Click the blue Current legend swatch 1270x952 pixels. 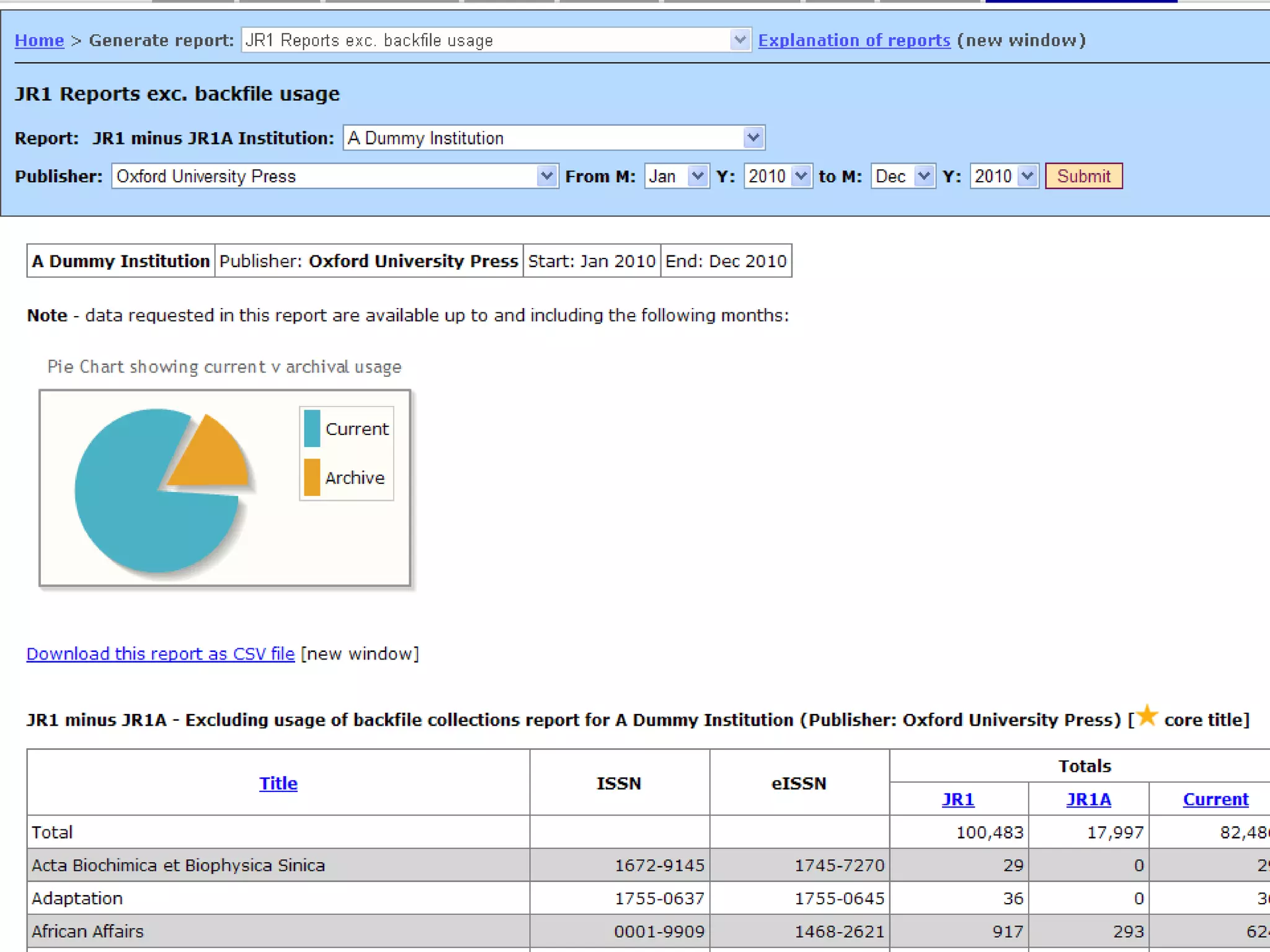click(x=312, y=428)
